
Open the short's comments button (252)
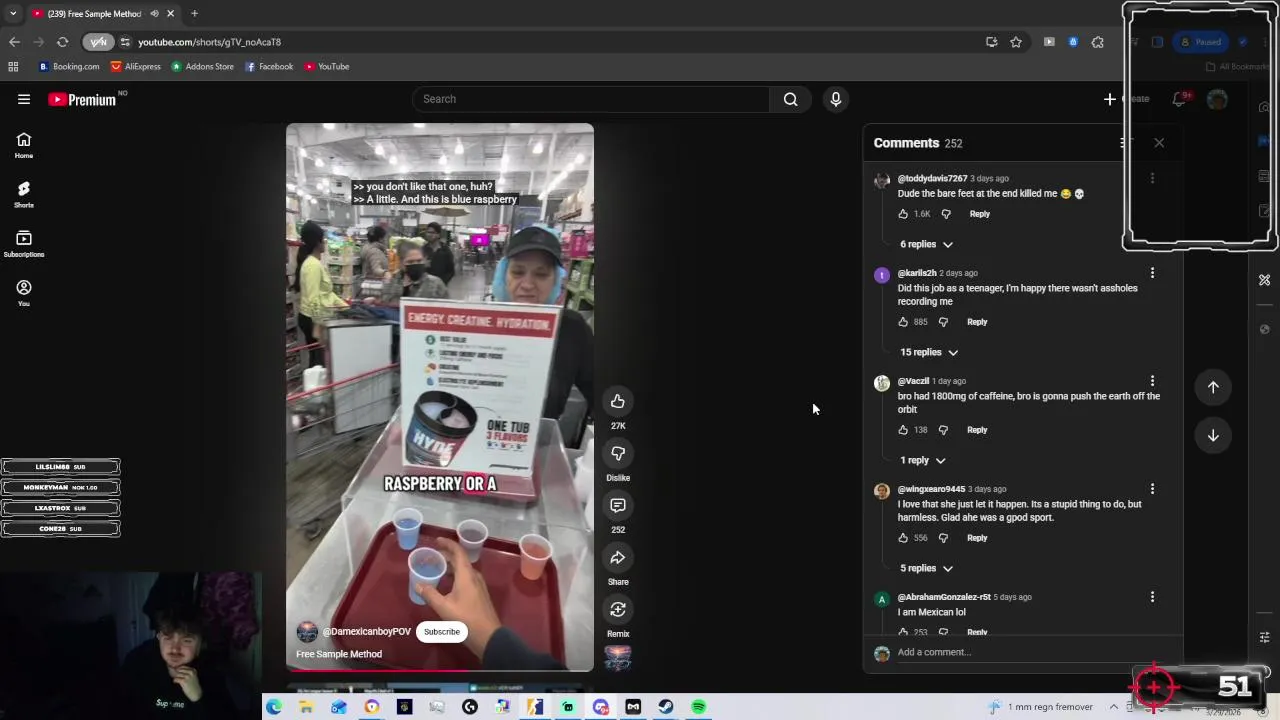click(618, 506)
